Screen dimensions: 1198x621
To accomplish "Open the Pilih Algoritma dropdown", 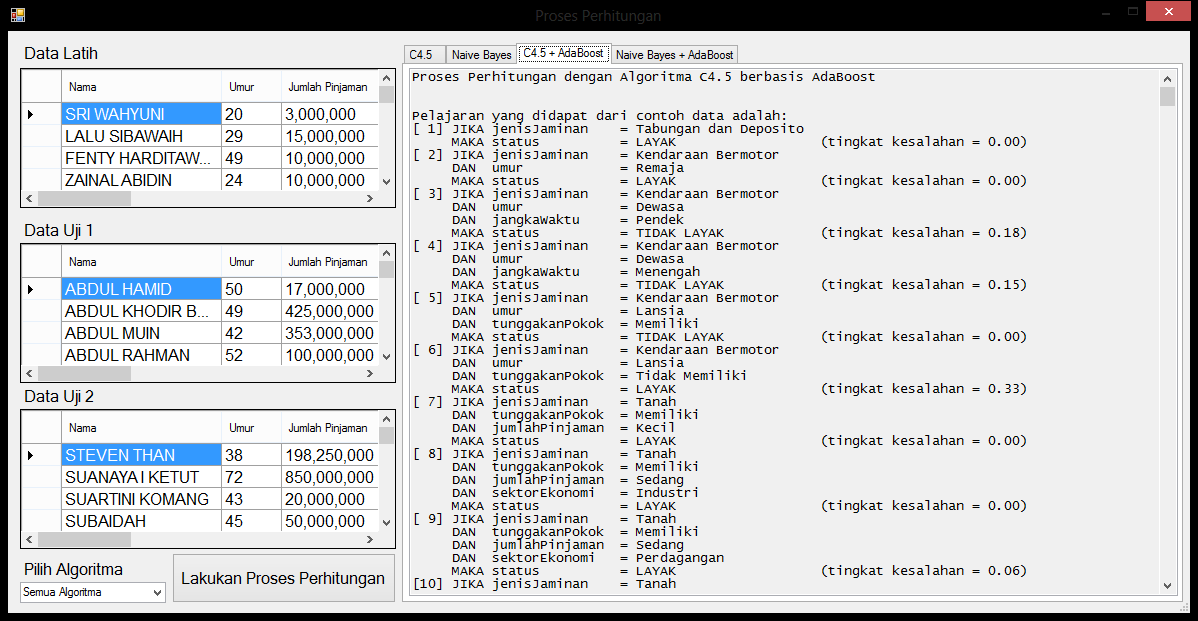I will point(93,593).
